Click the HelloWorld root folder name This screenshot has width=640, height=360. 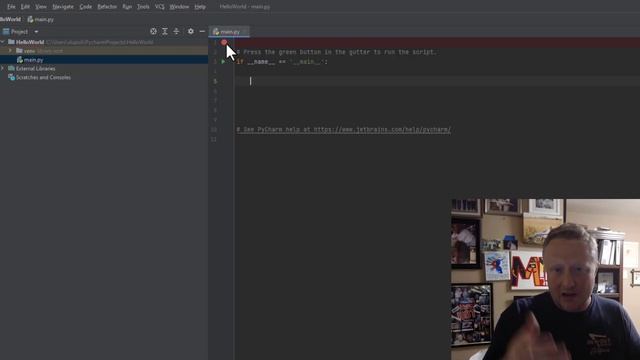pos(30,42)
